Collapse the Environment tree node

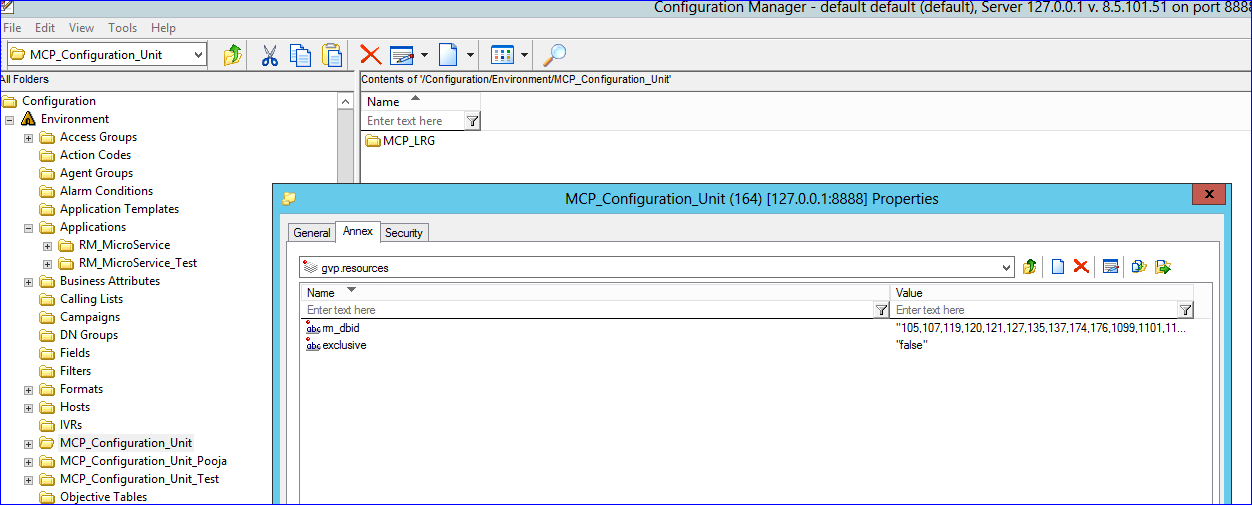(x=9, y=119)
